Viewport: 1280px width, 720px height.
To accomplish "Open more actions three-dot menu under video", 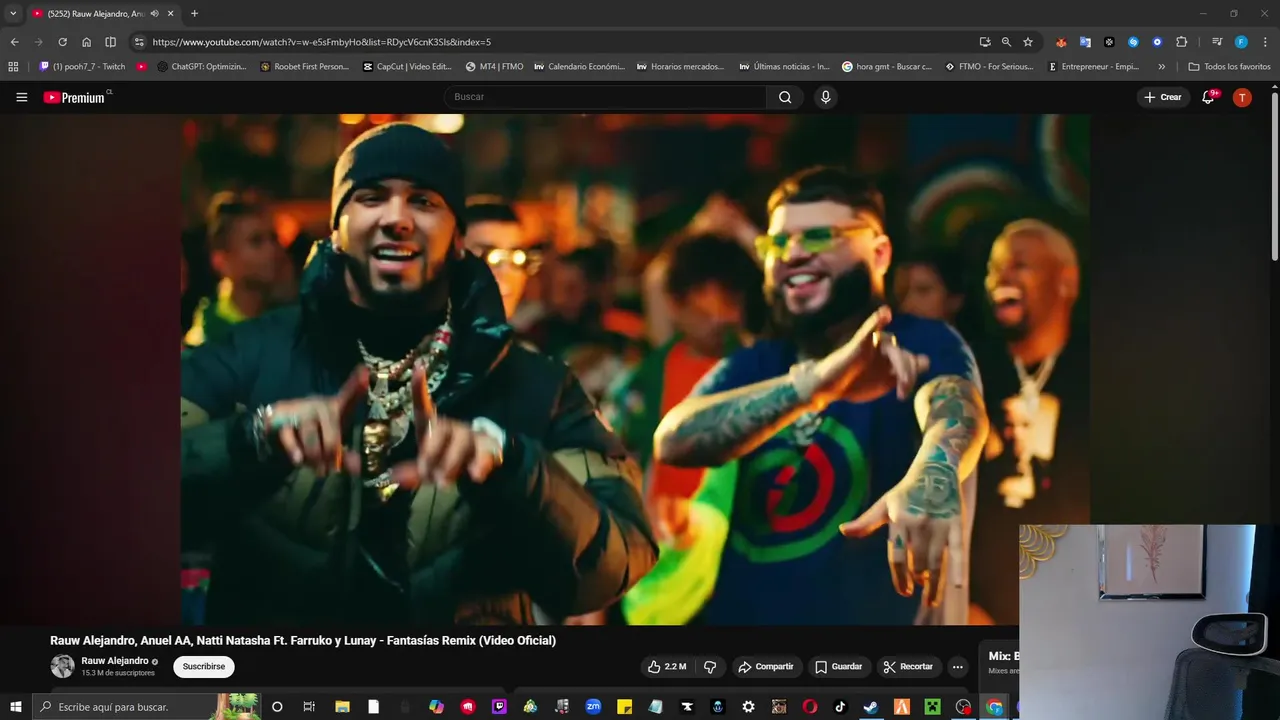I will tap(958, 667).
